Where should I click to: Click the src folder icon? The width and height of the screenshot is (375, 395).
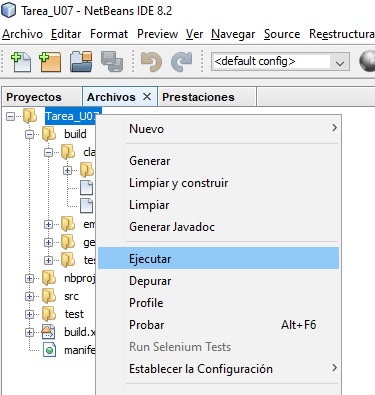tap(49, 296)
